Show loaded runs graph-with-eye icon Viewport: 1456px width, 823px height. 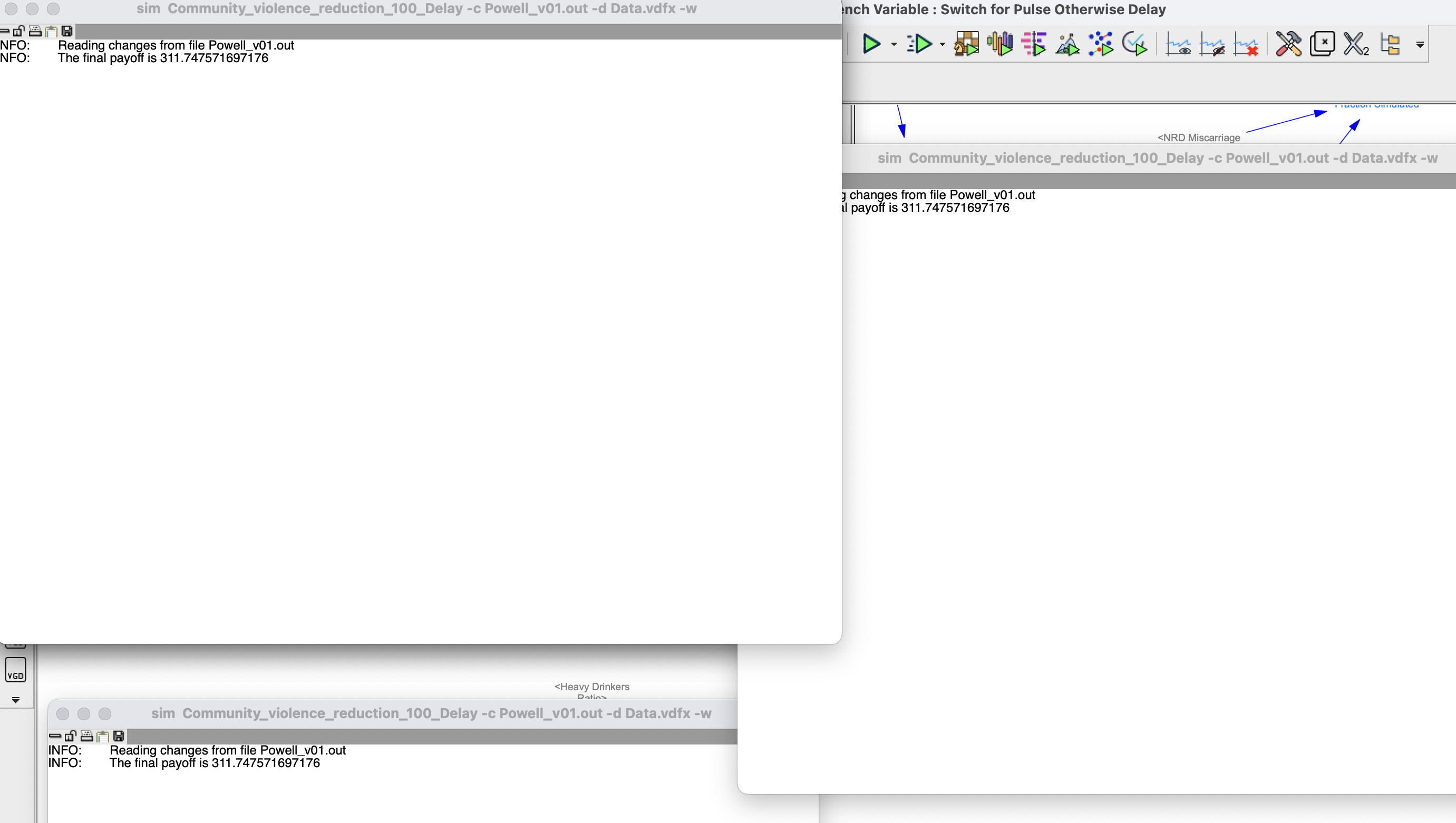point(1178,45)
